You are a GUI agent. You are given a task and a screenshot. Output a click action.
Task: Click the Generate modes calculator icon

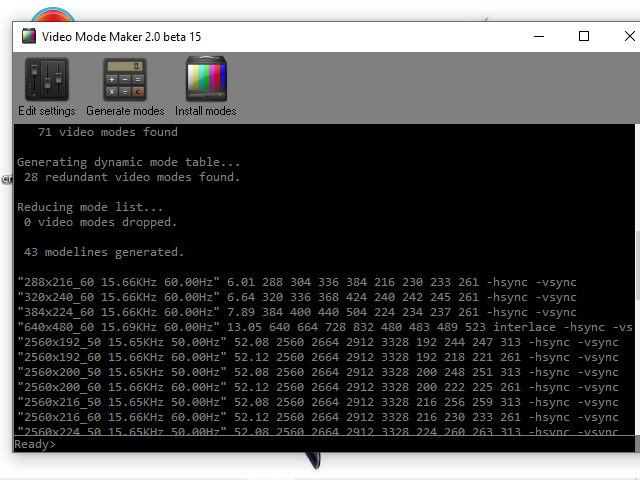tap(125, 78)
